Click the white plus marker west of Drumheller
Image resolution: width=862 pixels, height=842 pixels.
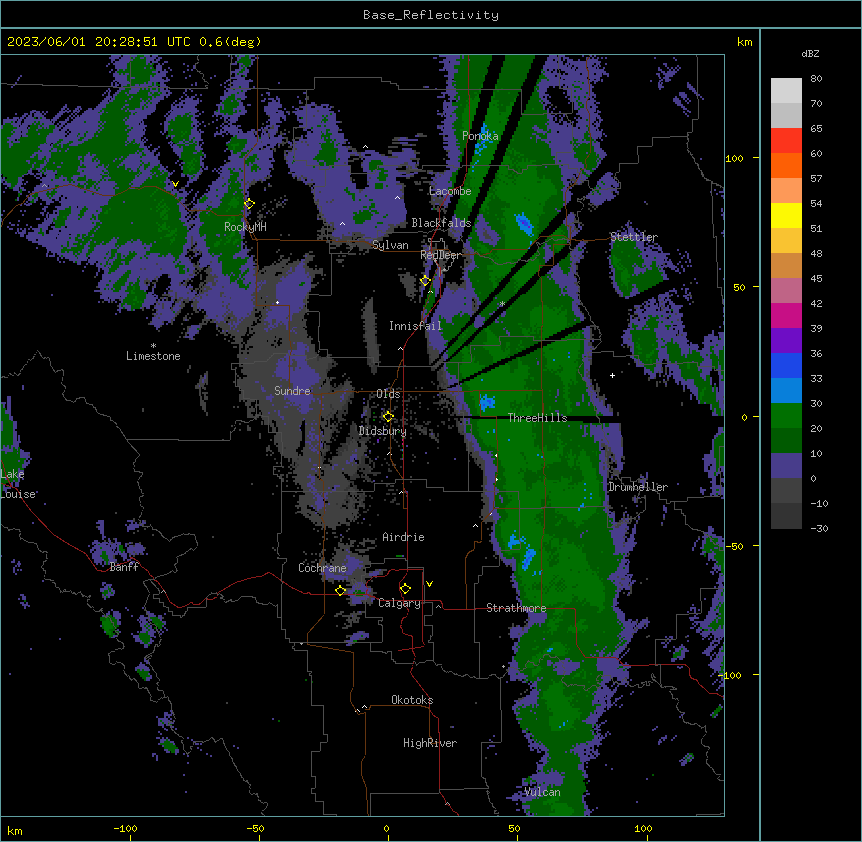click(612, 375)
